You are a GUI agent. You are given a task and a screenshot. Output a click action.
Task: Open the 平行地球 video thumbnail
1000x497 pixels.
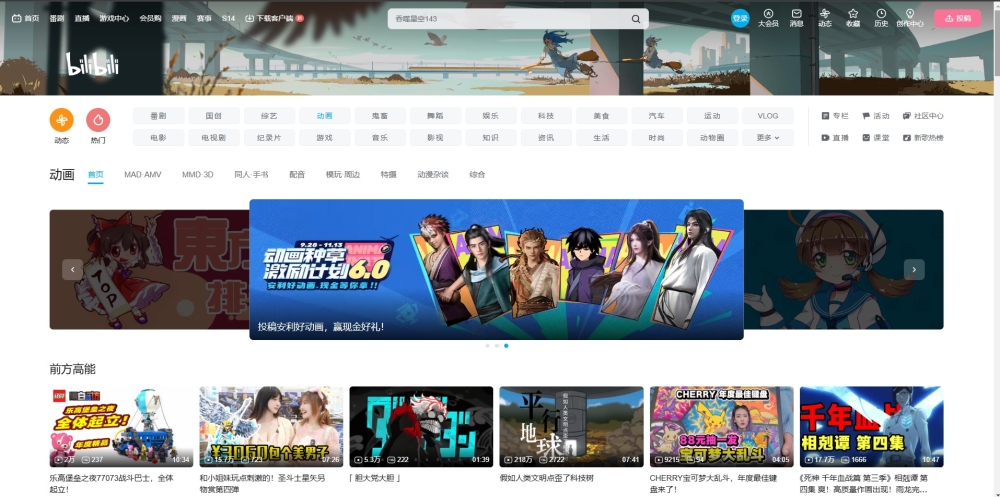(571, 427)
